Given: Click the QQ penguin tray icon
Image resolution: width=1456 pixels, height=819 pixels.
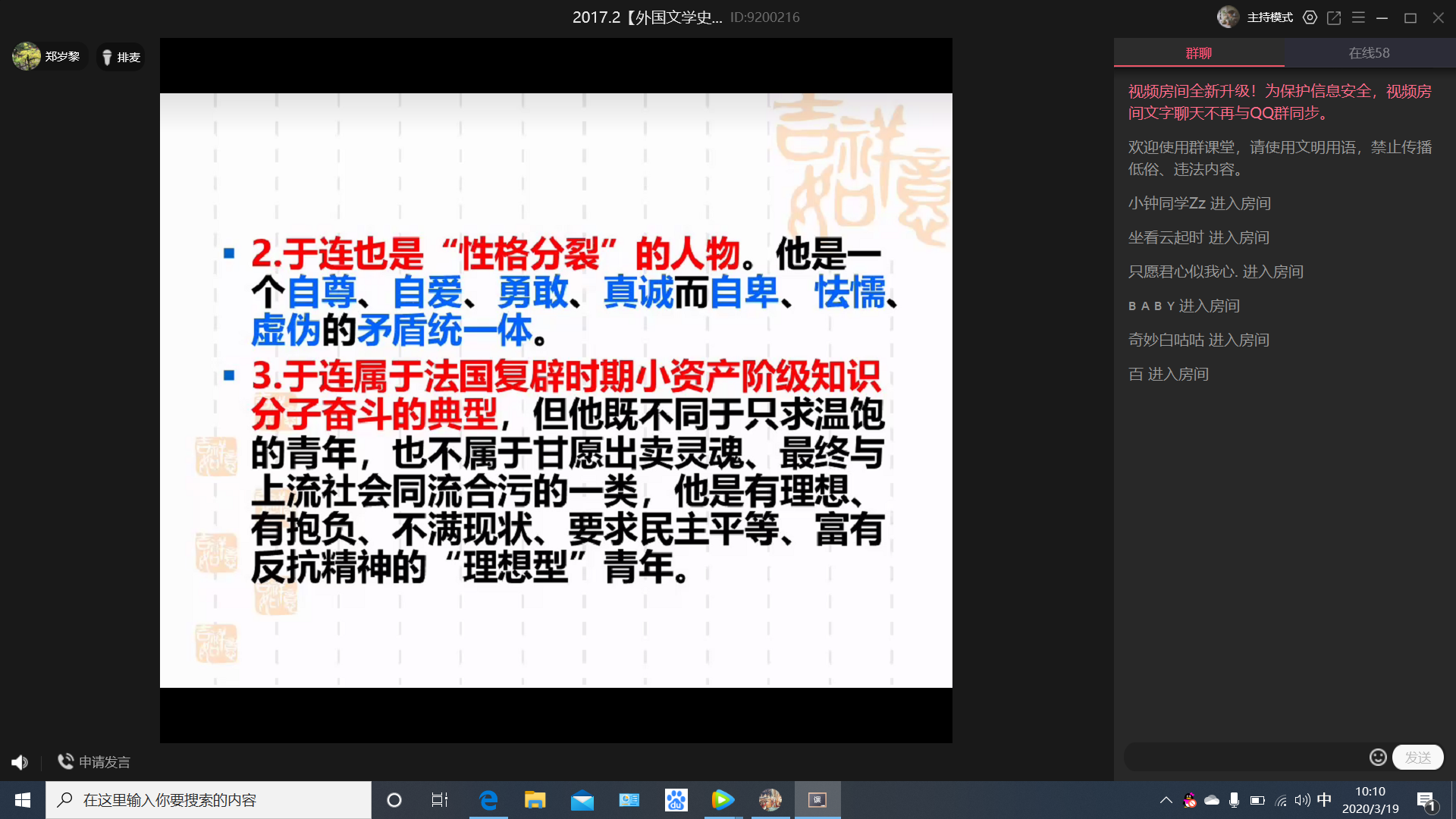Looking at the screenshot, I should coord(1189,800).
